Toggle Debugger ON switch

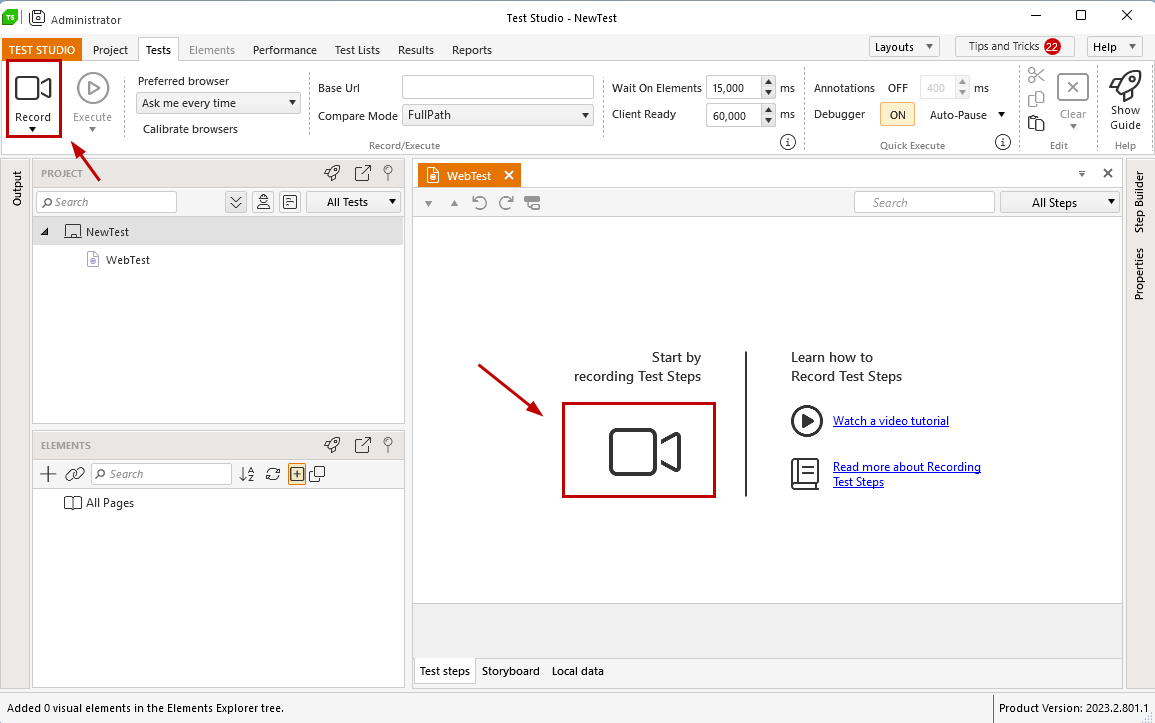[x=897, y=115]
